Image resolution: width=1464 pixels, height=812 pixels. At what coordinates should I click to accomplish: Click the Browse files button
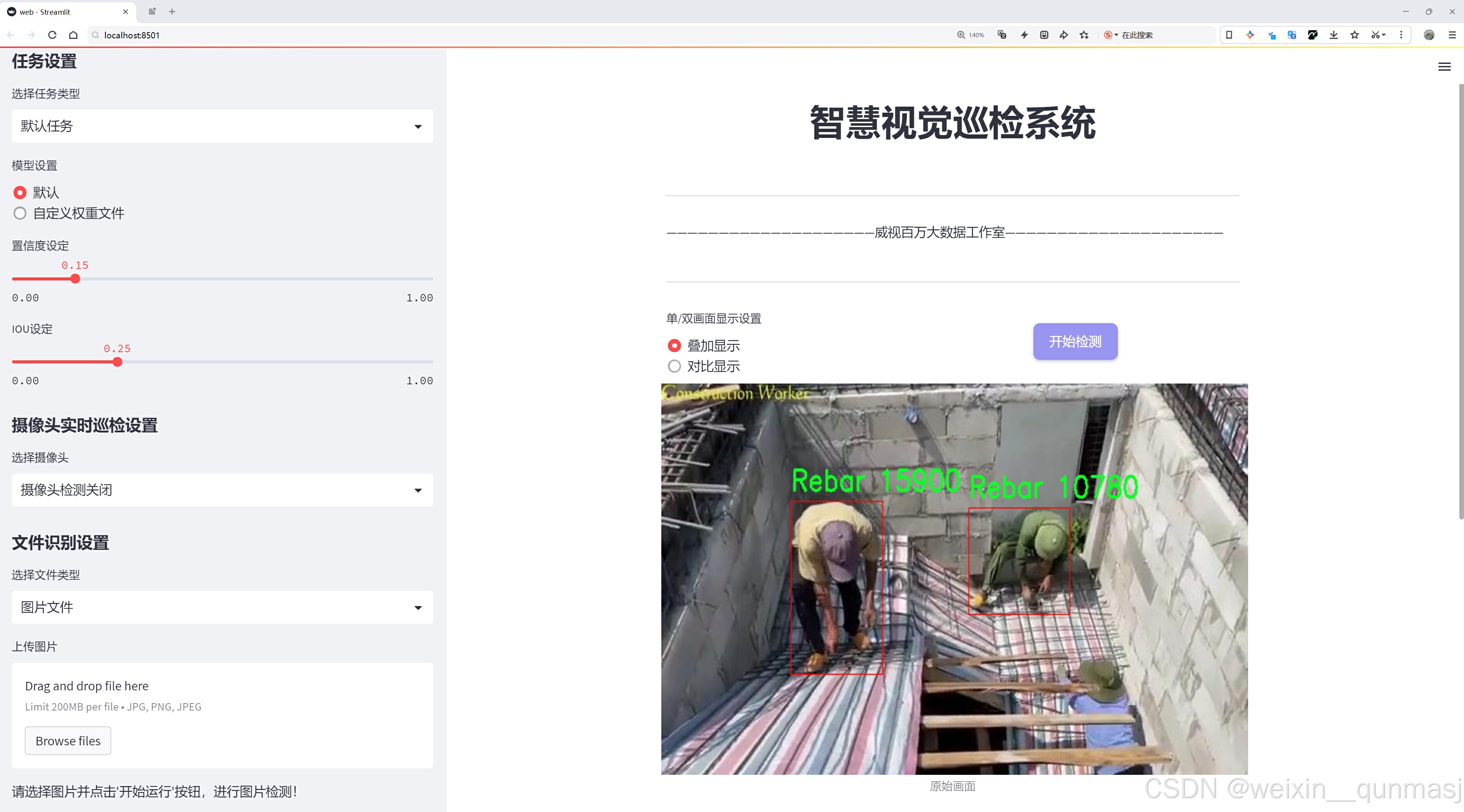(x=67, y=741)
